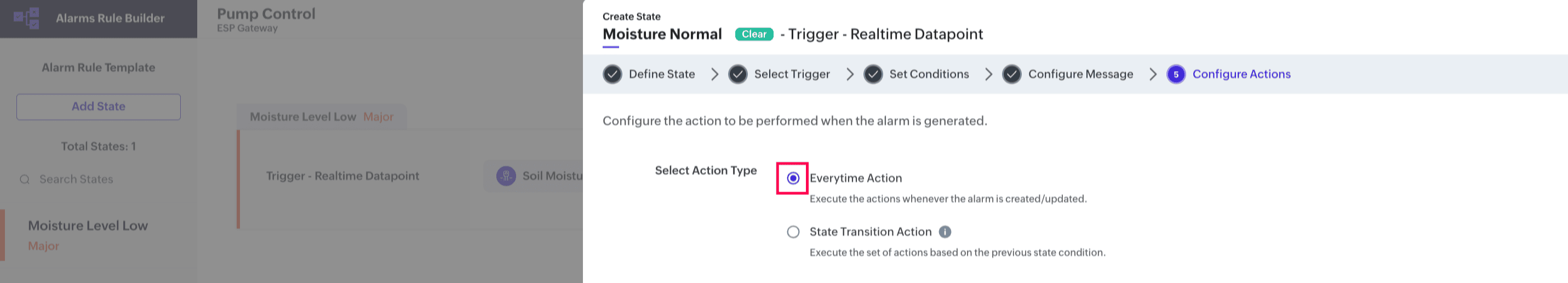Click the Select Trigger checkmark icon
This screenshot has width=1568, height=283.
[738, 74]
